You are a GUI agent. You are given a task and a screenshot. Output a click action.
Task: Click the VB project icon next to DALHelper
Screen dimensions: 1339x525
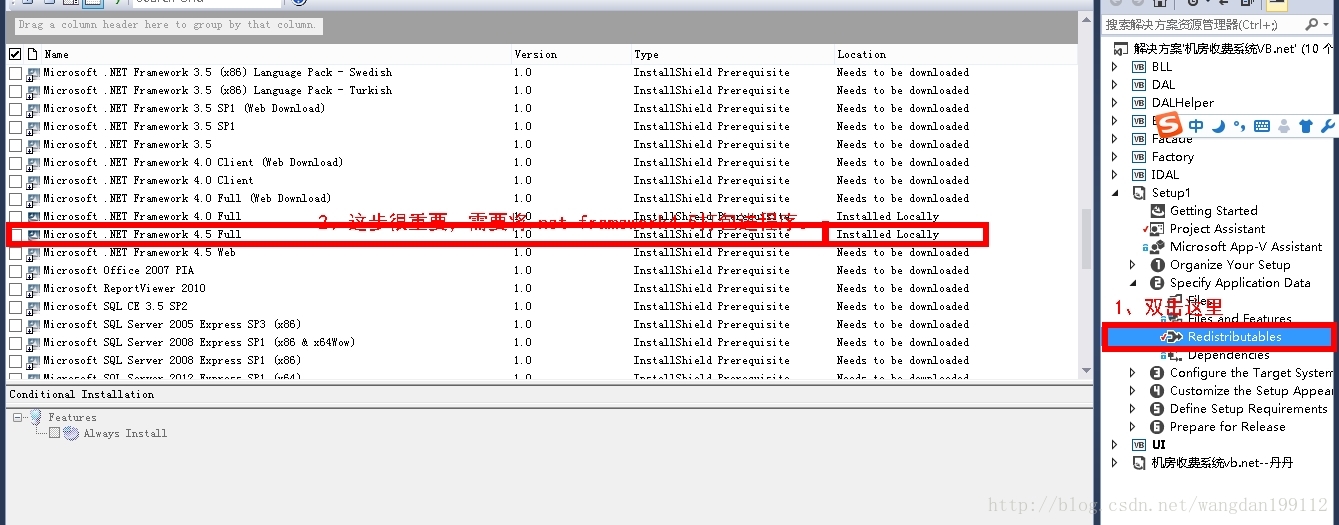click(1138, 103)
